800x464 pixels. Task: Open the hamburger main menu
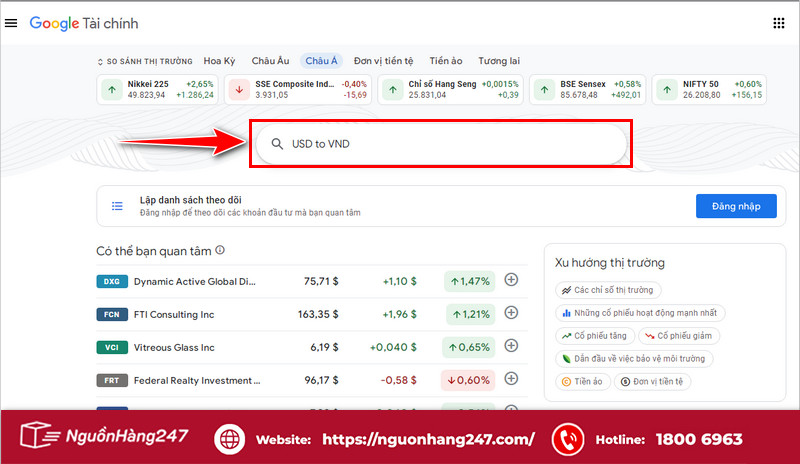[x=12, y=23]
